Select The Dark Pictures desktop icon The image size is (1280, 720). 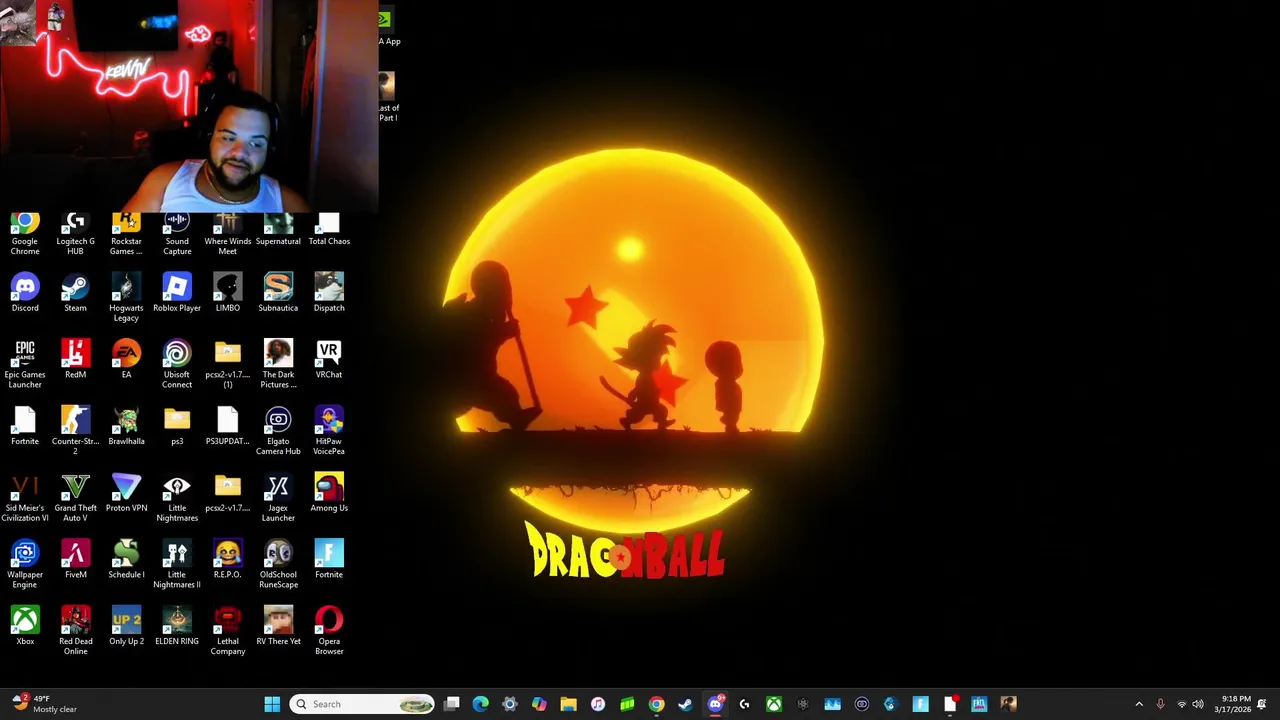point(278,364)
